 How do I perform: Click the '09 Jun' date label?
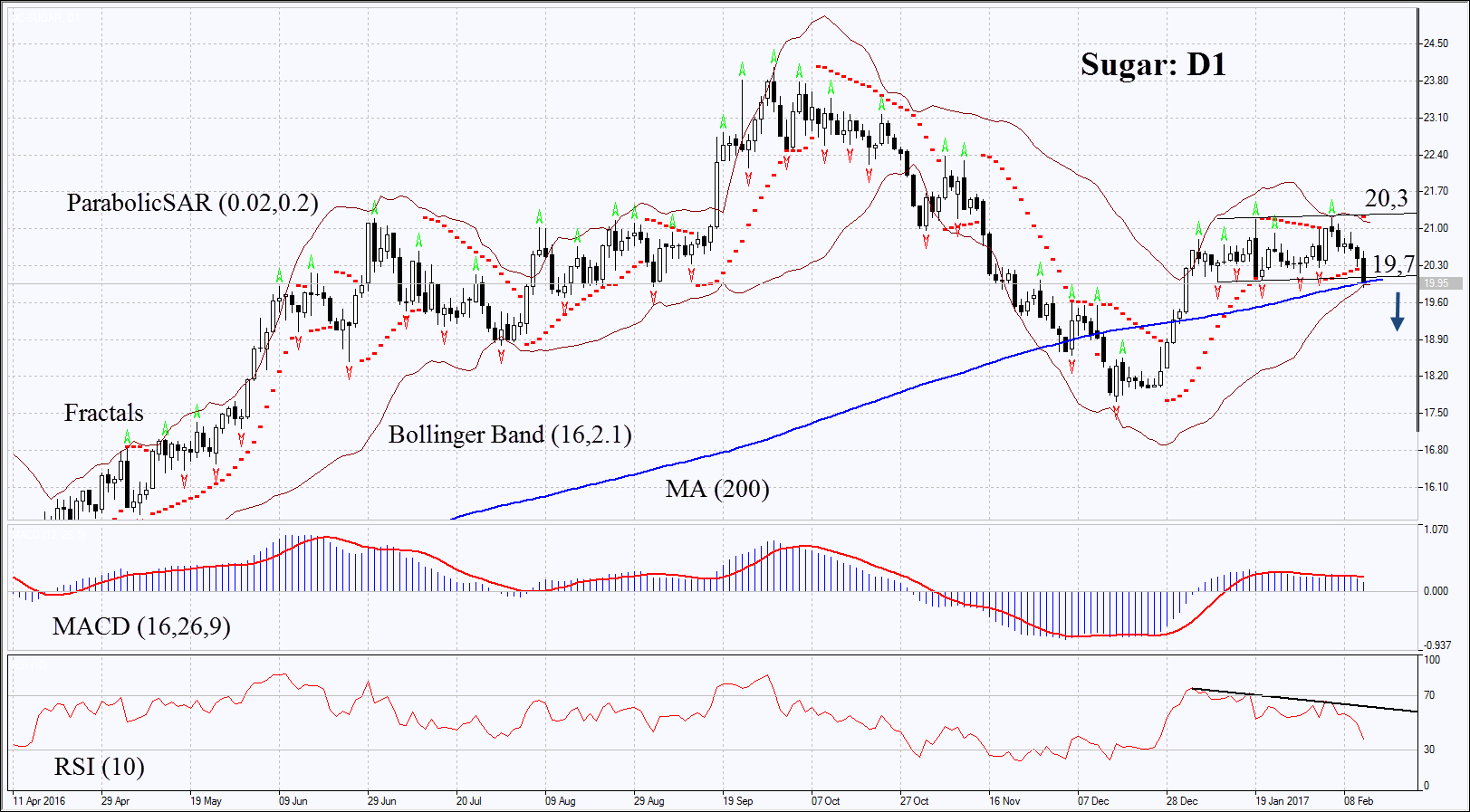(293, 801)
